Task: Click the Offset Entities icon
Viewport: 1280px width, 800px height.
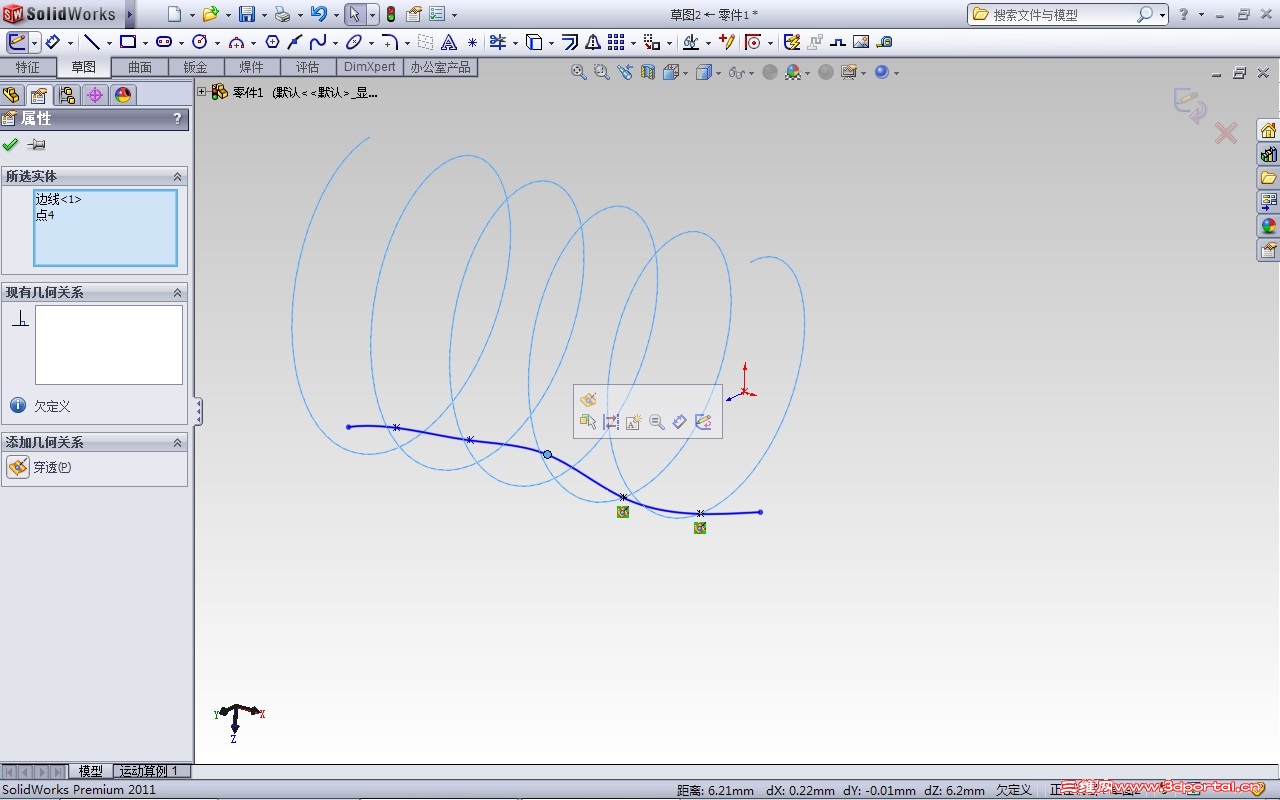Action: pyautogui.click(x=570, y=42)
